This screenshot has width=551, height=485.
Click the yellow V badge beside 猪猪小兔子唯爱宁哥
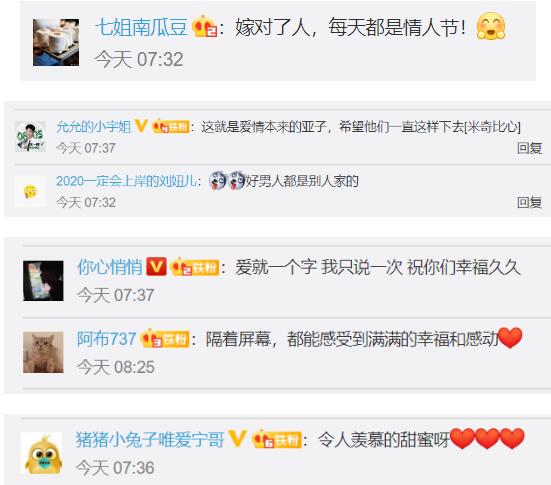pos(237,439)
